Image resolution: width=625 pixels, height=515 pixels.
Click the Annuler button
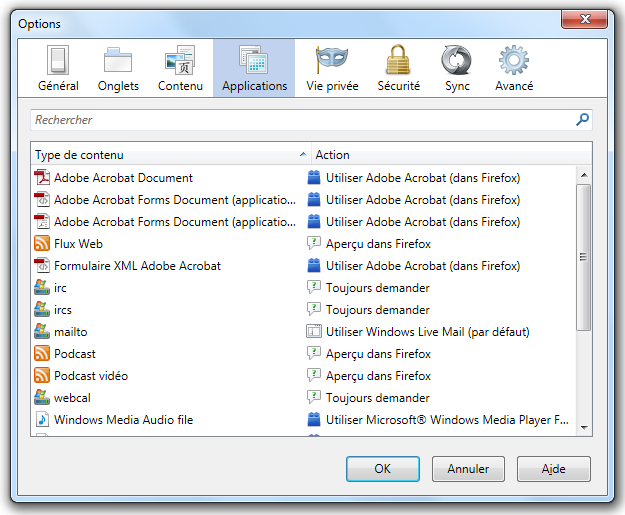tap(468, 469)
